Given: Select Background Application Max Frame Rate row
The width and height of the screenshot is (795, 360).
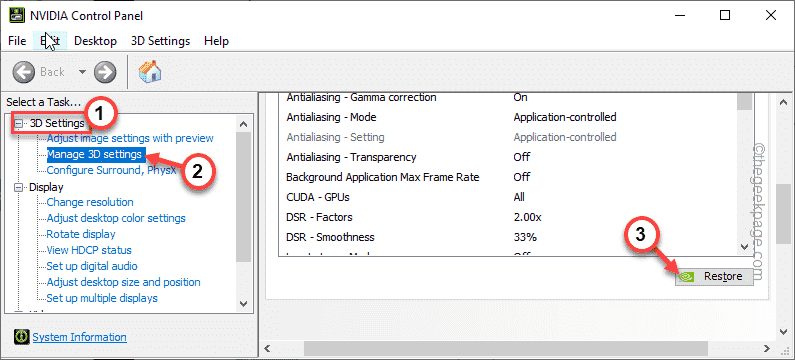Looking at the screenshot, I should tap(509, 177).
